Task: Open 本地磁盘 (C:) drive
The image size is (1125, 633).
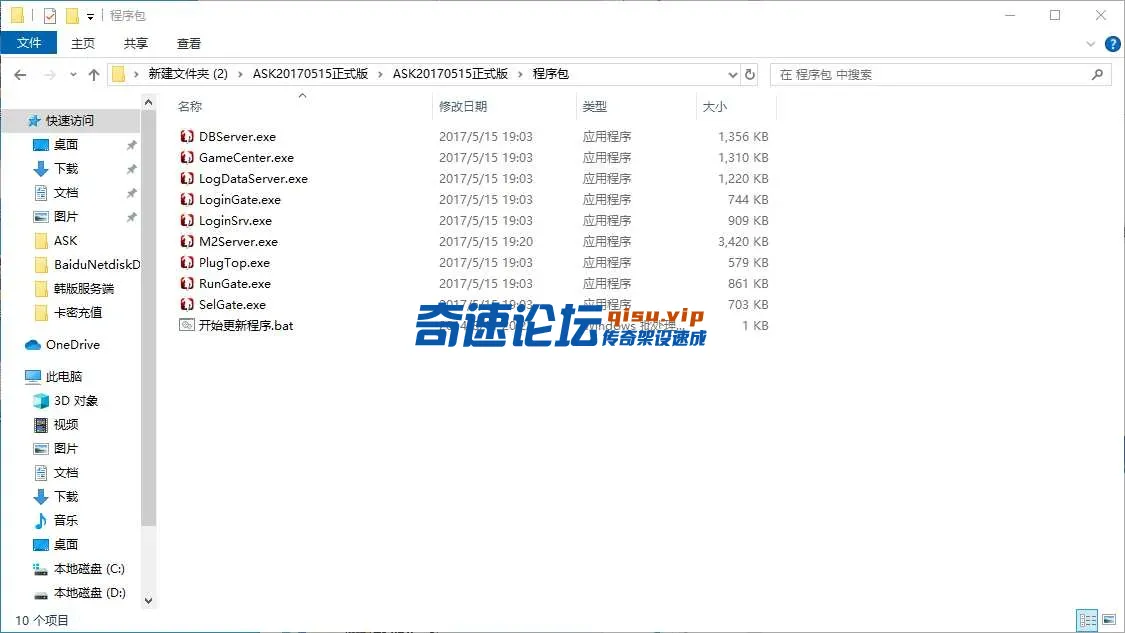Action: click(x=79, y=568)
